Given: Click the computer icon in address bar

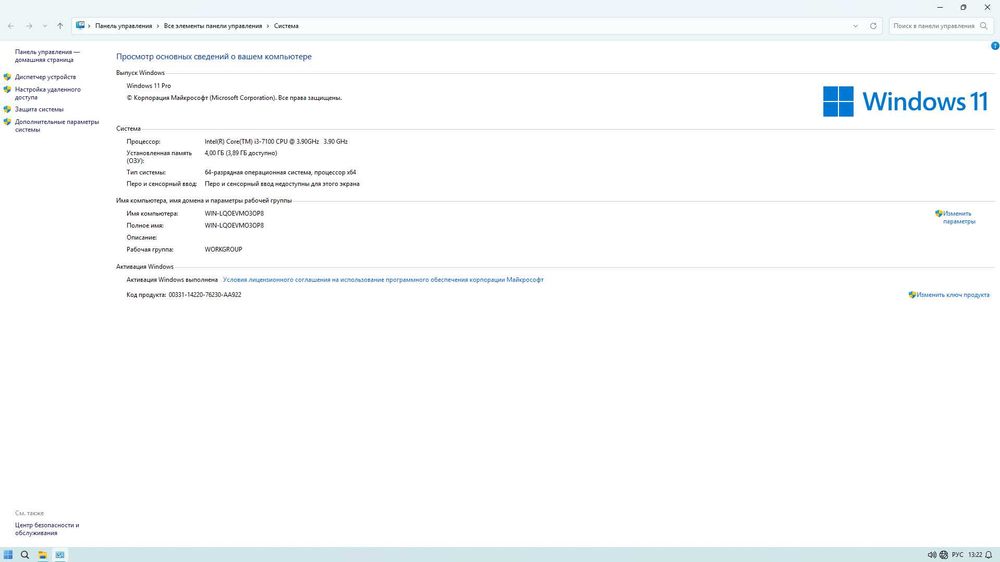Looking at the screenshot, I should coord(80,26).
